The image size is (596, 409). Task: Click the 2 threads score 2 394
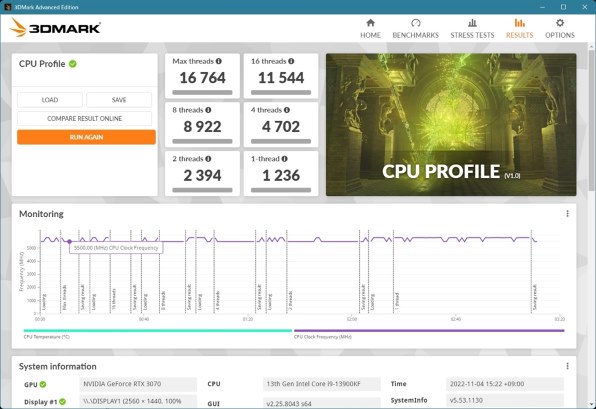[x=202, y=175]
